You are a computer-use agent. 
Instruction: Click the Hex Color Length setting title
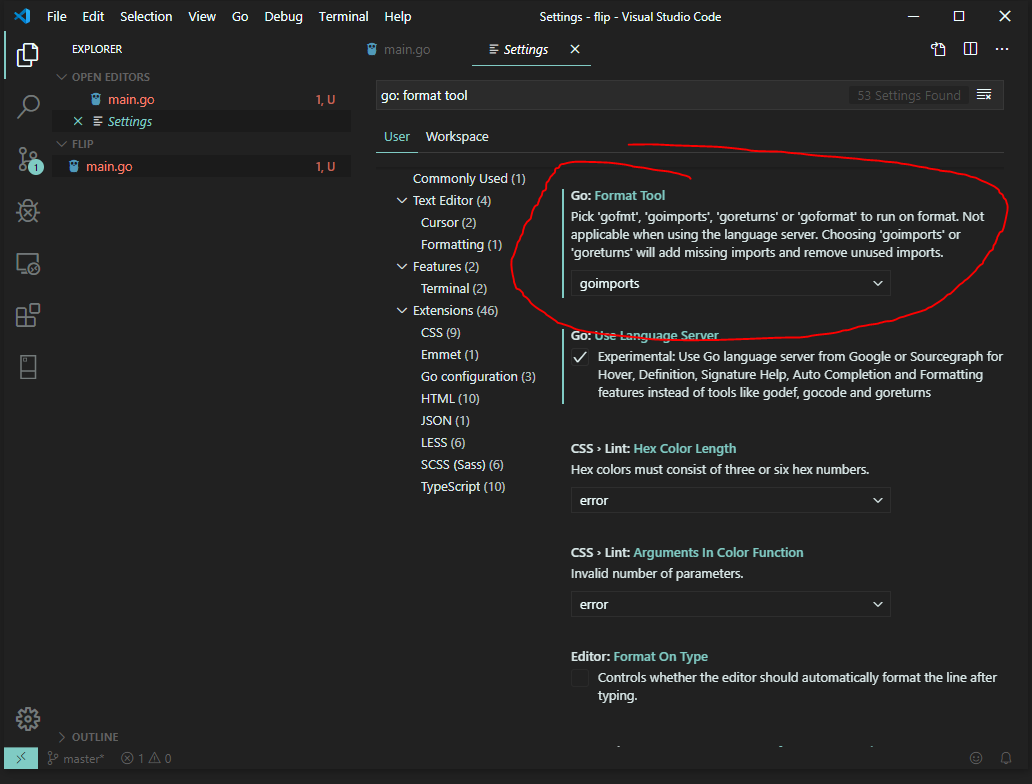click(684, 449)
